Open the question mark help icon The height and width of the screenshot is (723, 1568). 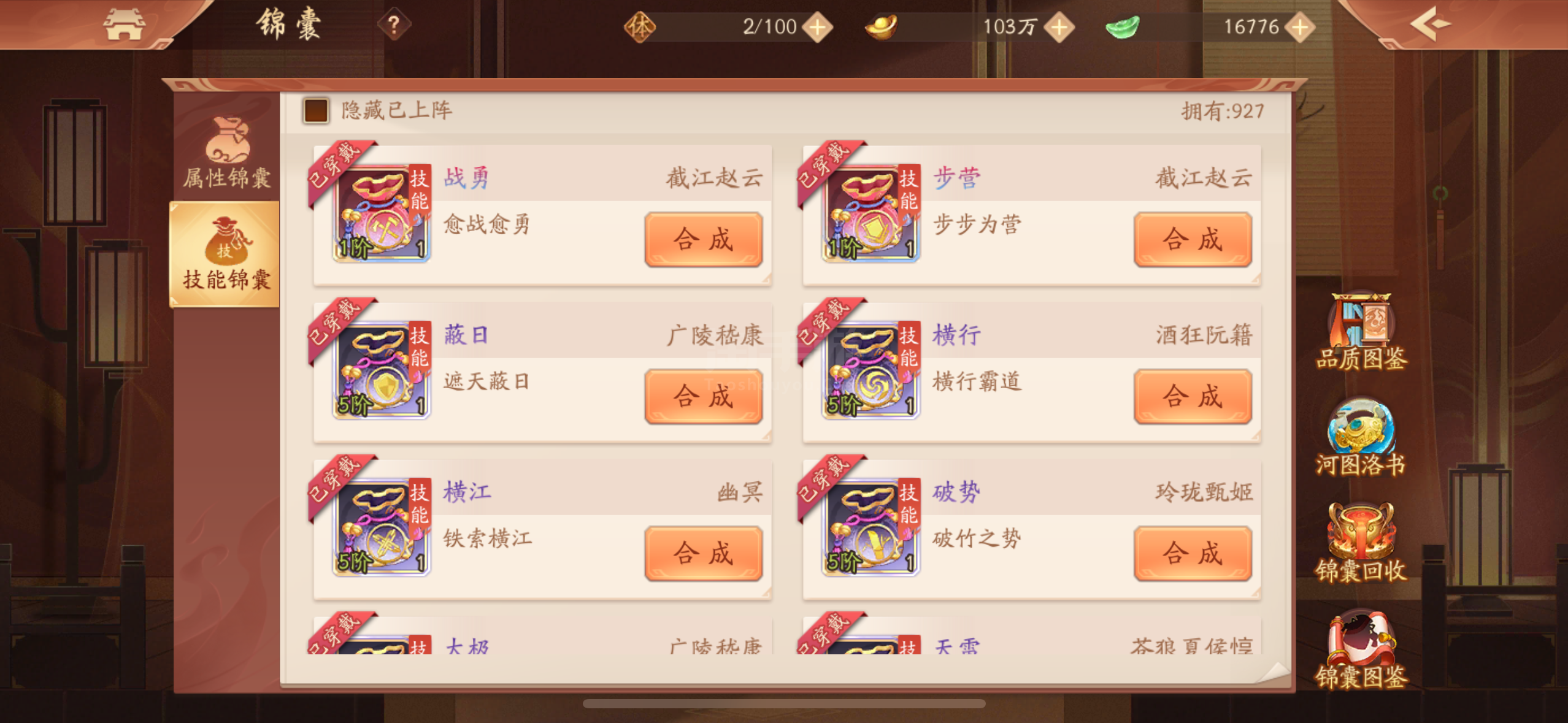click(394, 25)
